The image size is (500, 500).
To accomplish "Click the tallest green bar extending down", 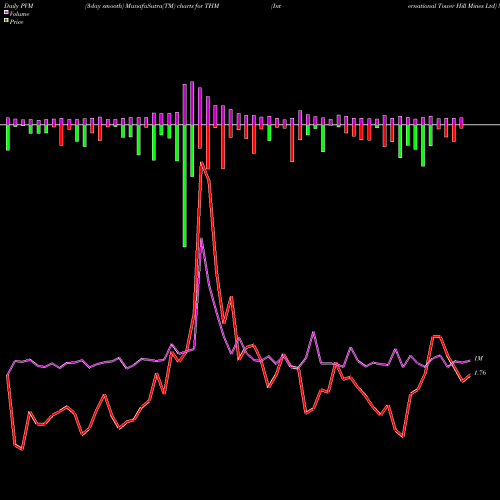I will (185, 186).
